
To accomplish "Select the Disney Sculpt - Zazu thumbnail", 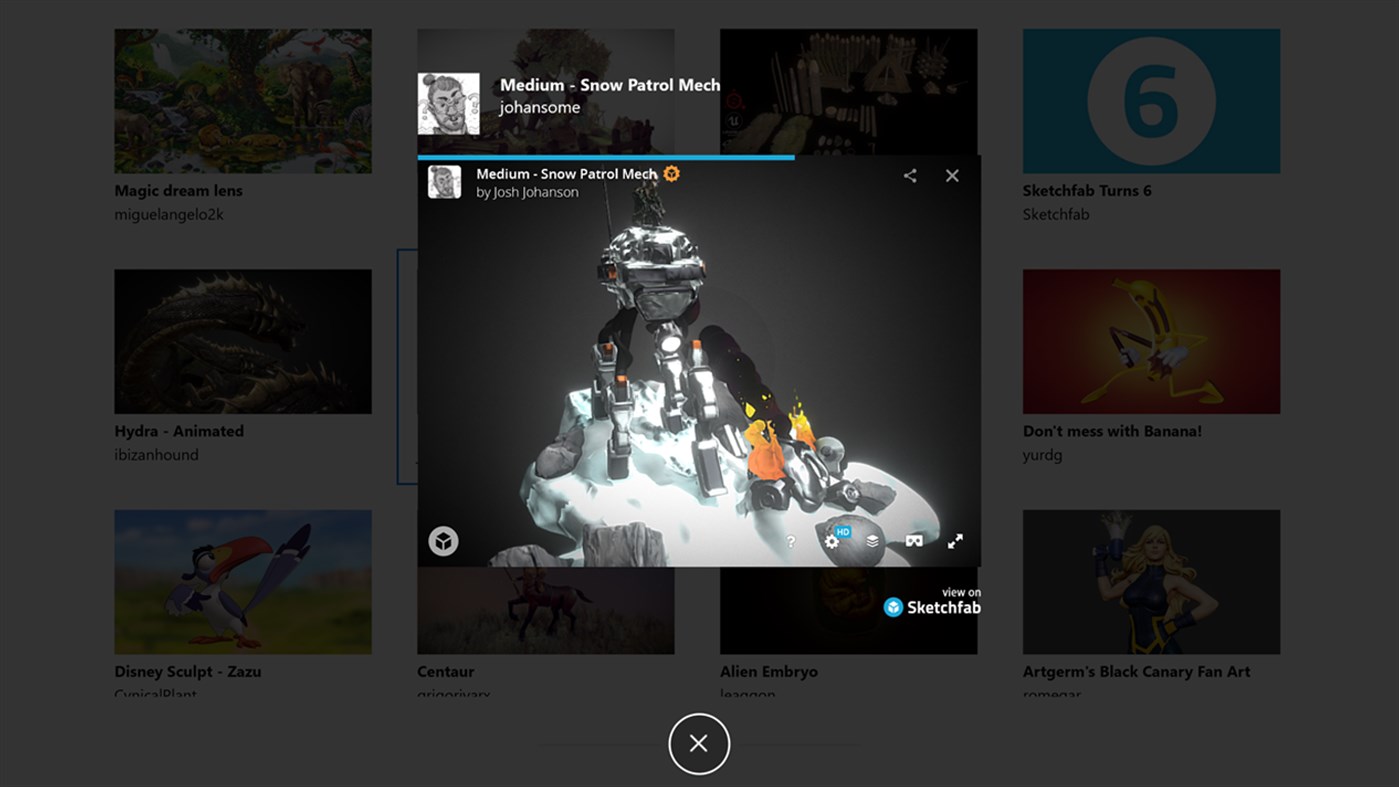I will [243, 581].
